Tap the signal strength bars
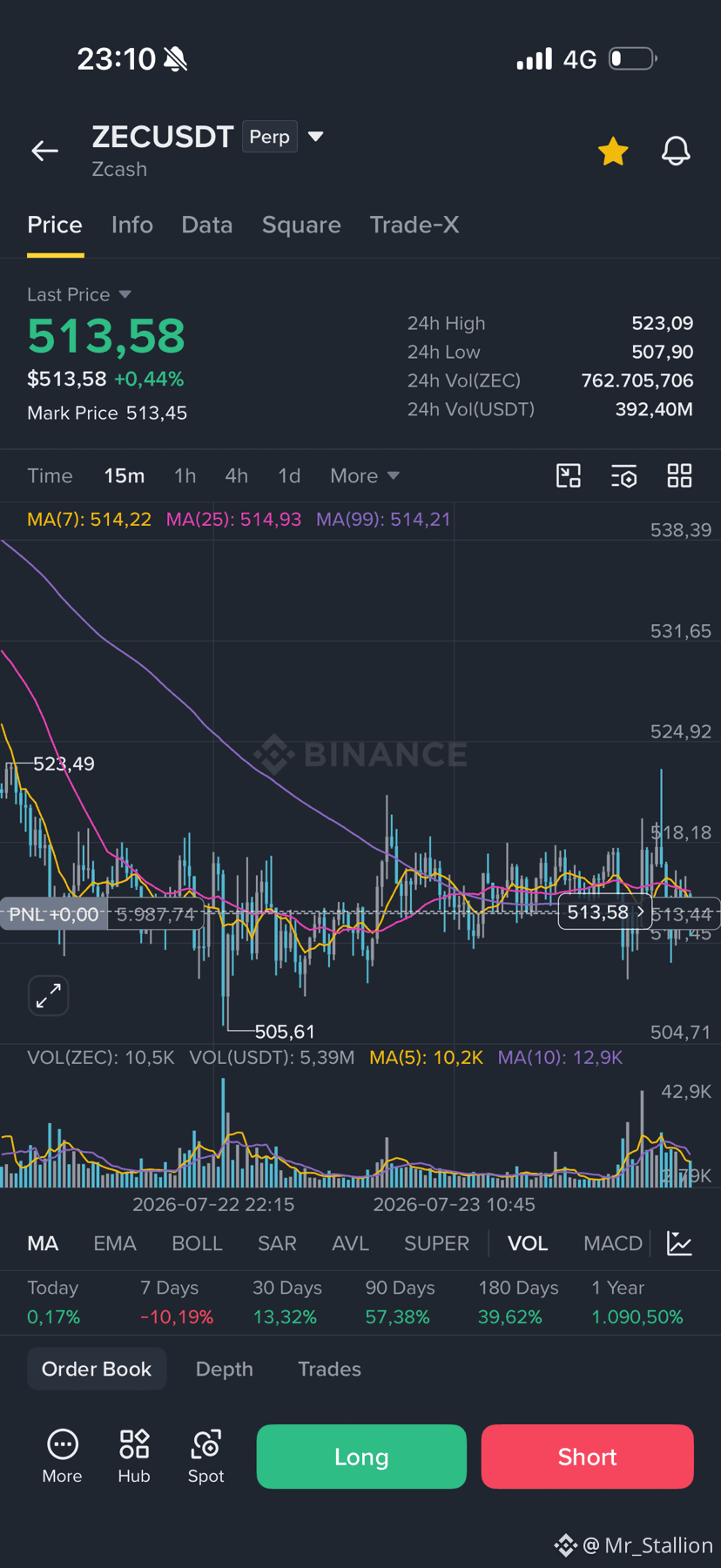The height and width of the screenshot is (1568, 721). pos(535,59)
